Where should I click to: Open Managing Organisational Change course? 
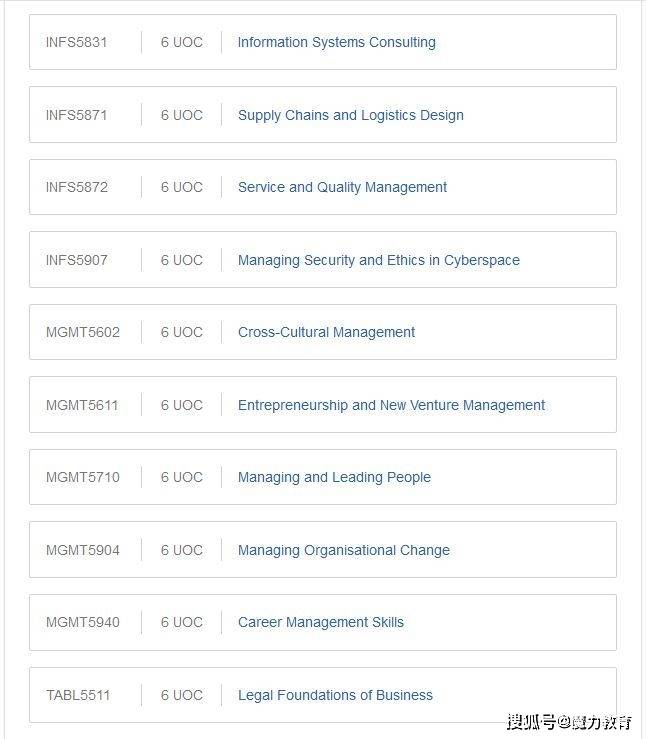(343, 550)
